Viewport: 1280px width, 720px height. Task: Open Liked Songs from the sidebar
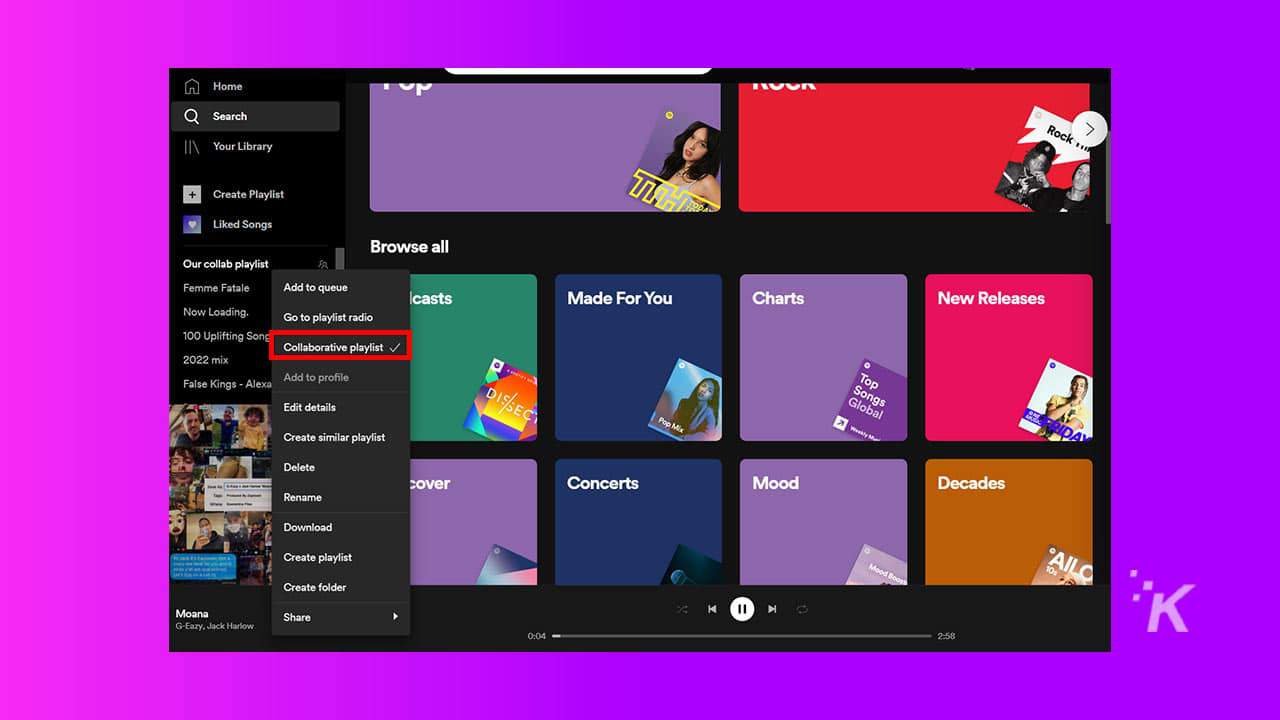tap(191, 224)
